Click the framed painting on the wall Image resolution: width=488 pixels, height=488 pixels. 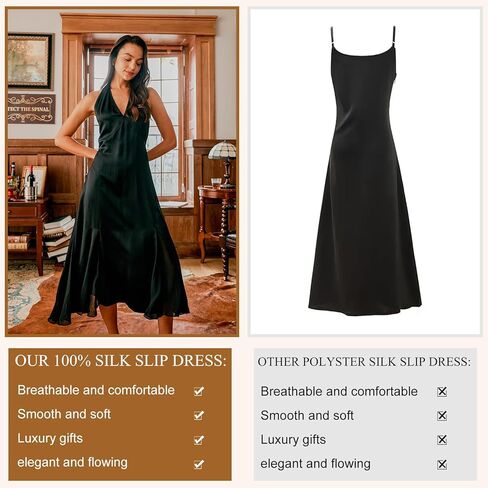(30, 61)
